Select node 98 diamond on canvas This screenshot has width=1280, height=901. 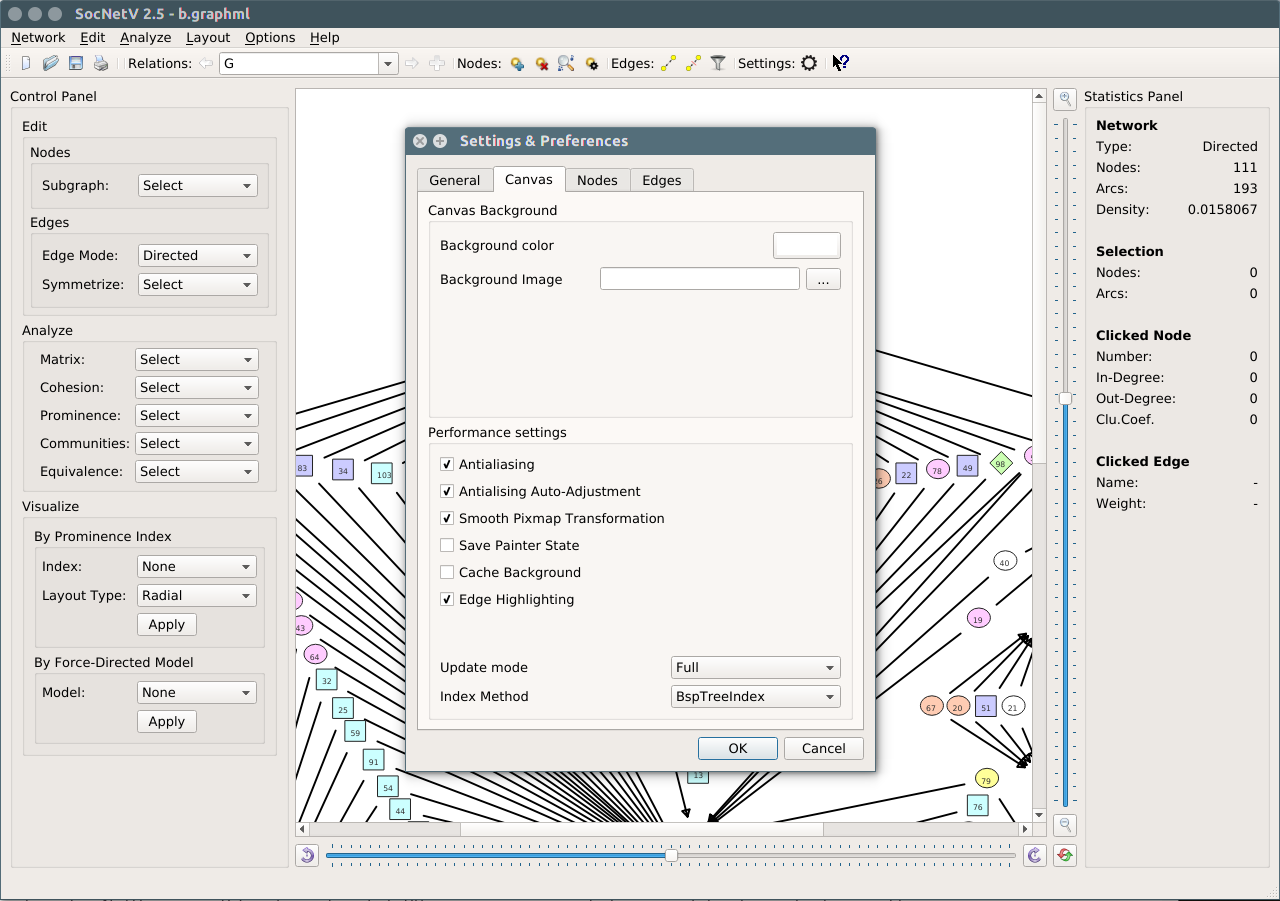1001,464
